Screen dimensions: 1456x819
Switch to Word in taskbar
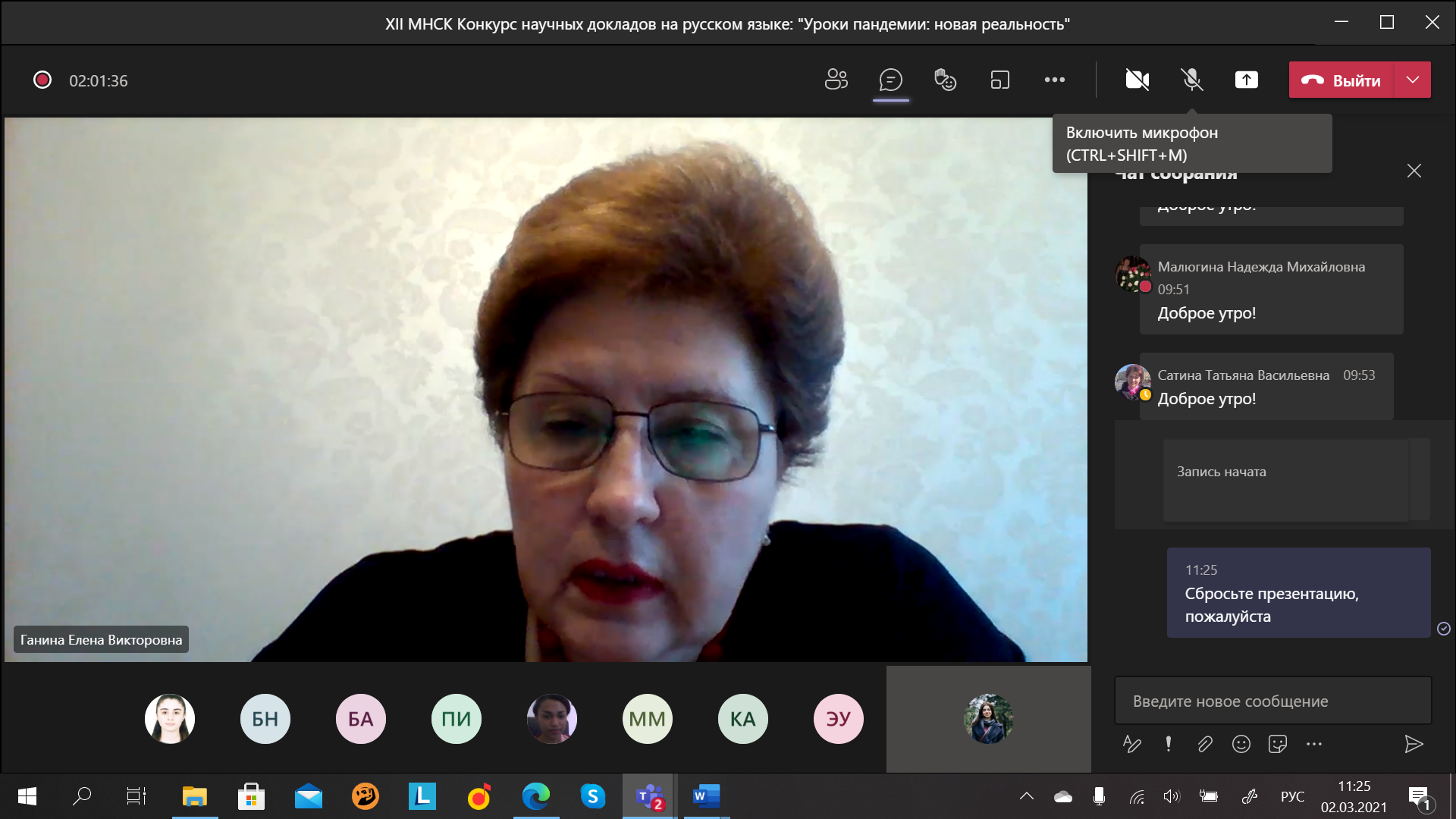point(706,796)
